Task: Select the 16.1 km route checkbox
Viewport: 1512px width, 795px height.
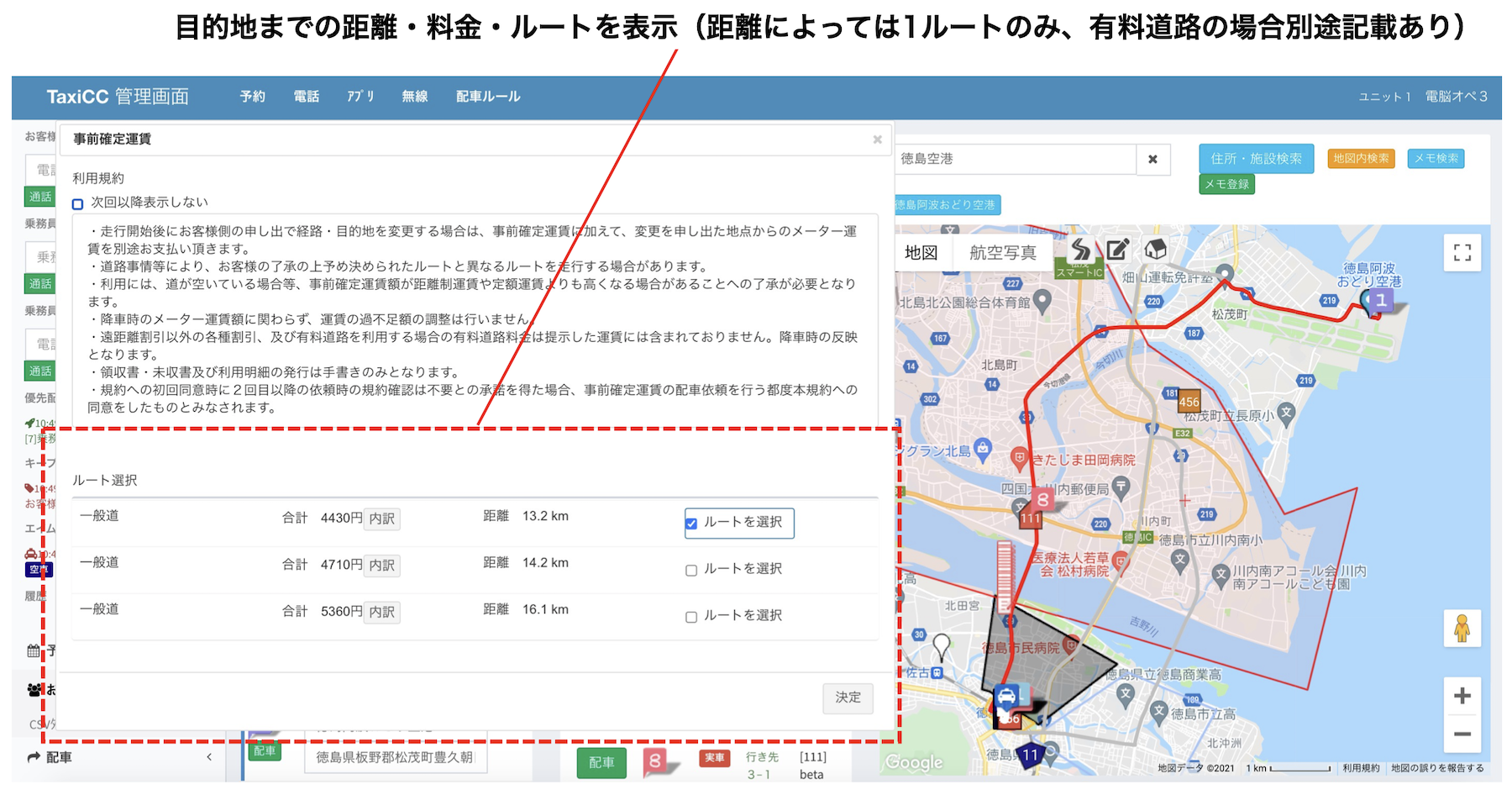Action: coord(691,617)
